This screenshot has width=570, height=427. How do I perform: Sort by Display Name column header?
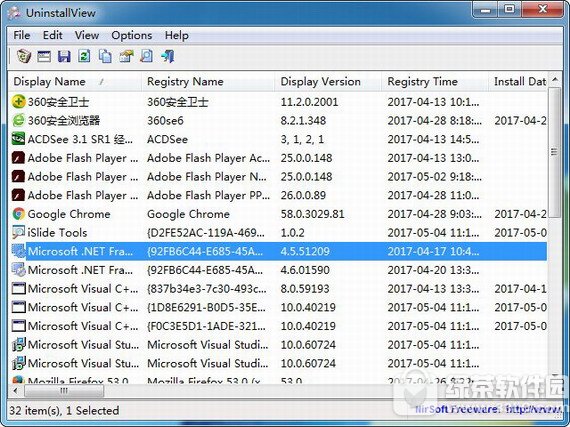click(75, 81)
